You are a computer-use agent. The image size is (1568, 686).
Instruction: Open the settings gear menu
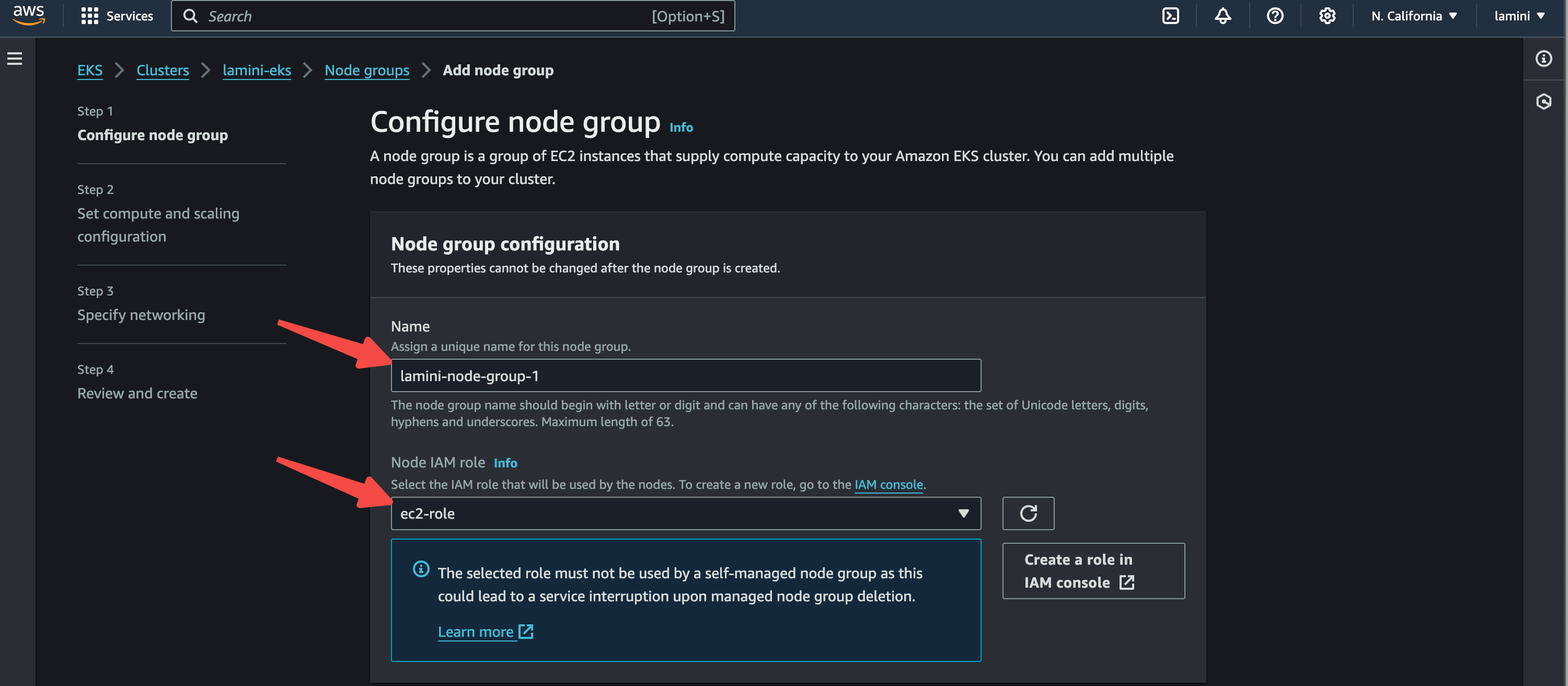click(1327, 16)
